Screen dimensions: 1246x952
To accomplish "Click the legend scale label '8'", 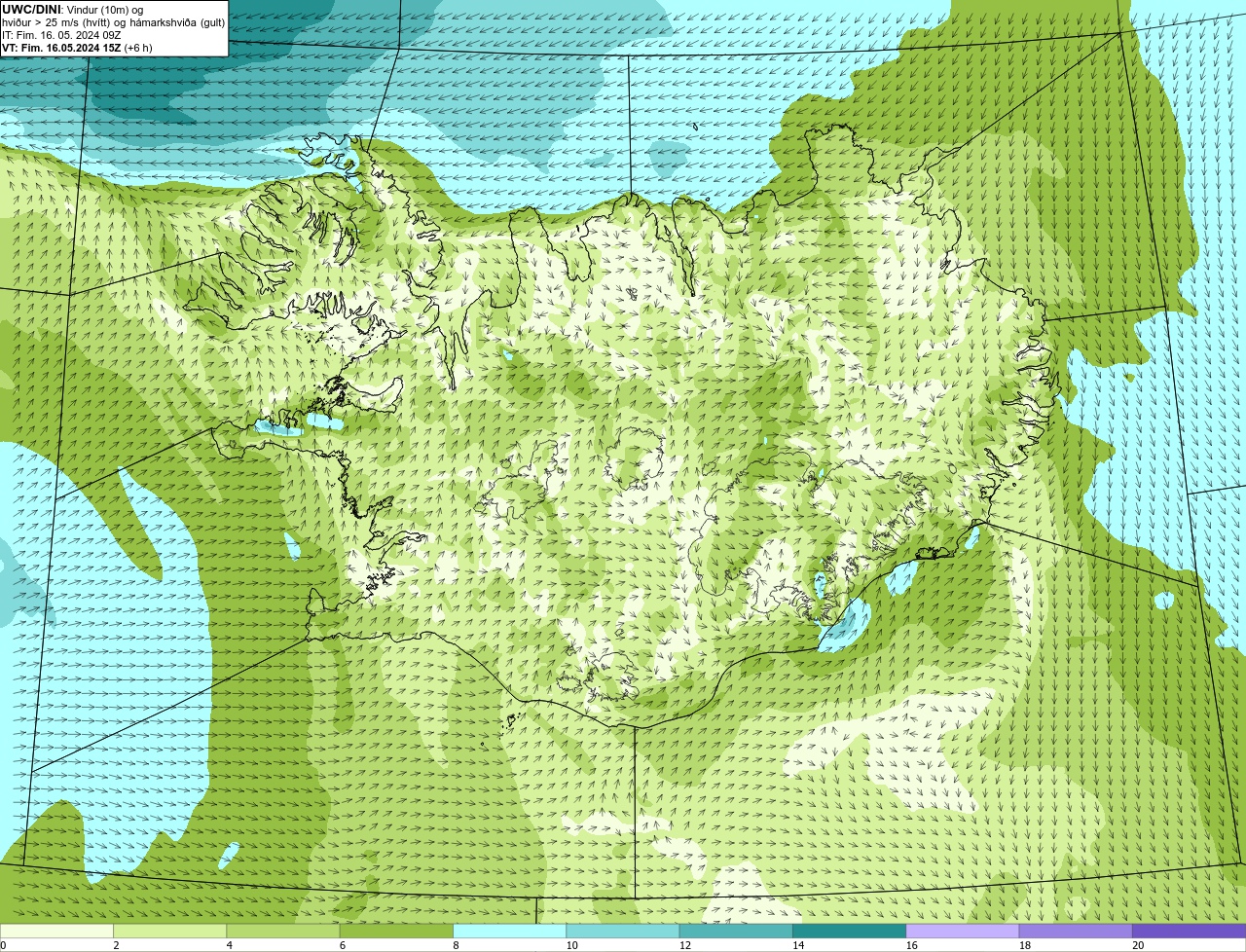I will (x=456, y=945).
